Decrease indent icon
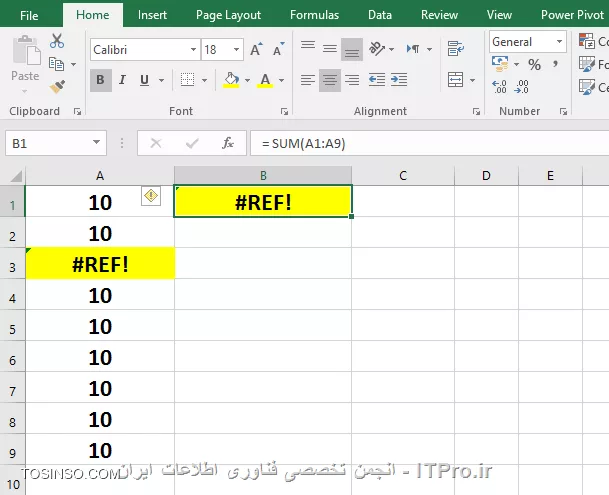609x495 pixels. (x=377, y=80)
